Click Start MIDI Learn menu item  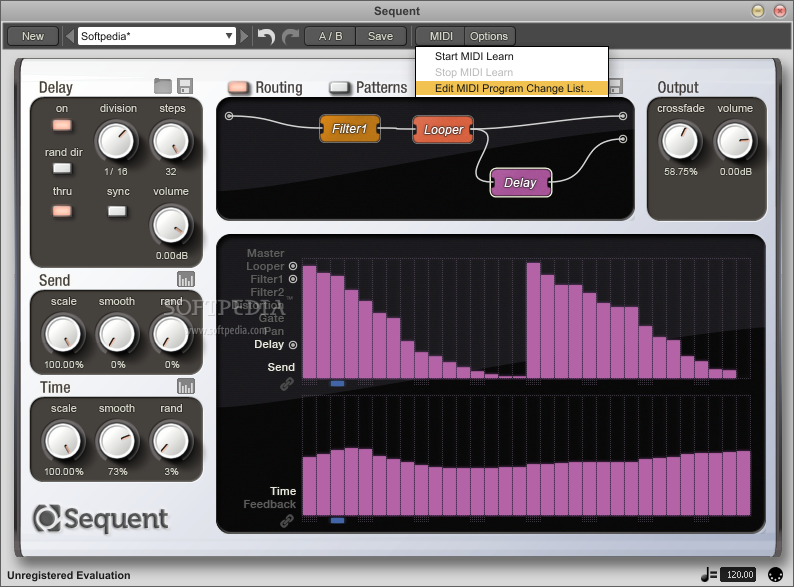tap(511, 56)
